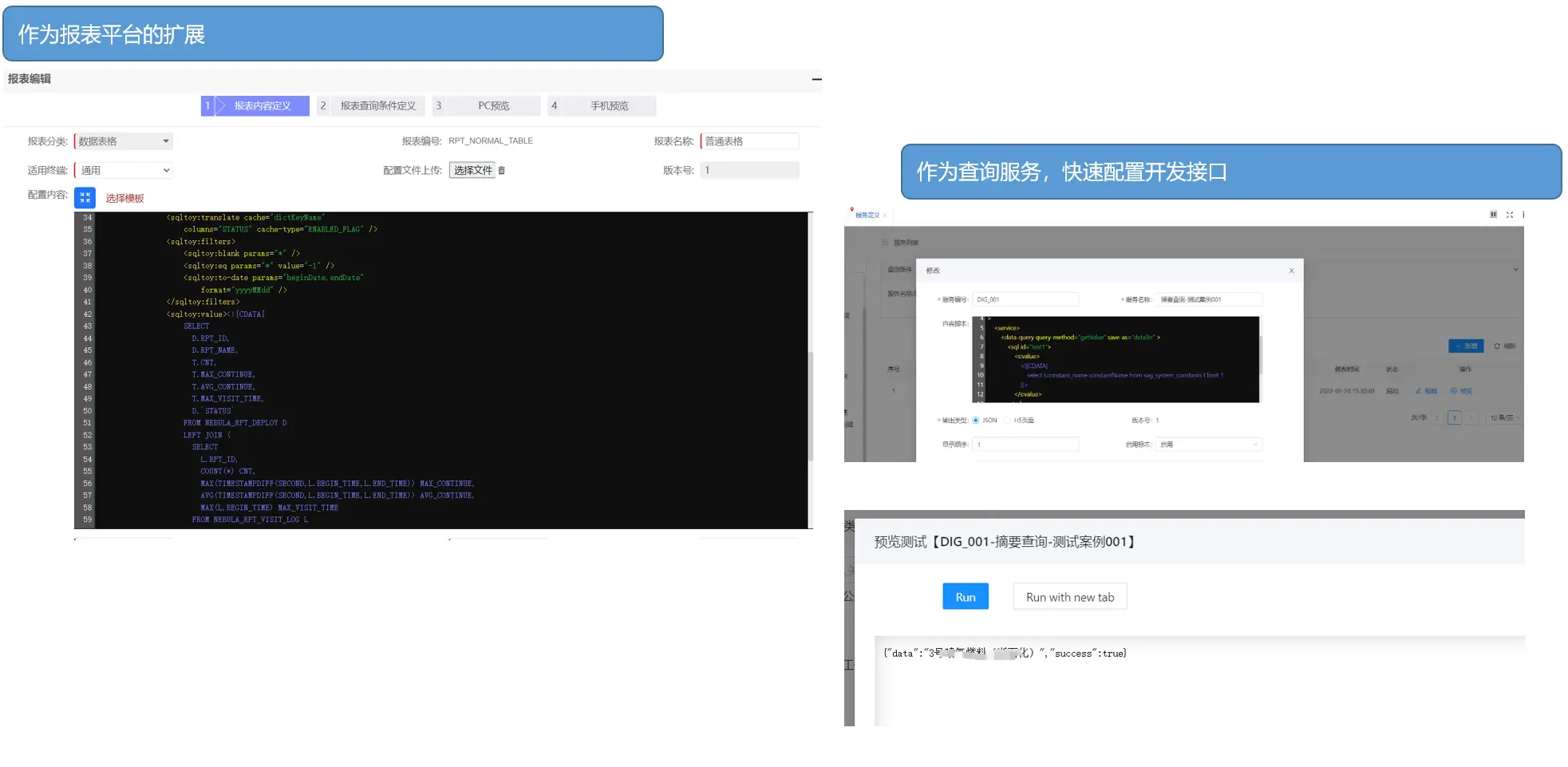The image size is (1568, 767).
Task: Close the 修改 dialog with X icon
Action: click(1291, 271)
